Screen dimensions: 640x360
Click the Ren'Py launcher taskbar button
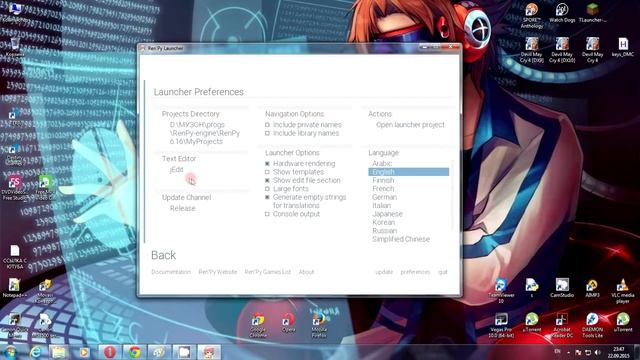click(x=209, y=352)
